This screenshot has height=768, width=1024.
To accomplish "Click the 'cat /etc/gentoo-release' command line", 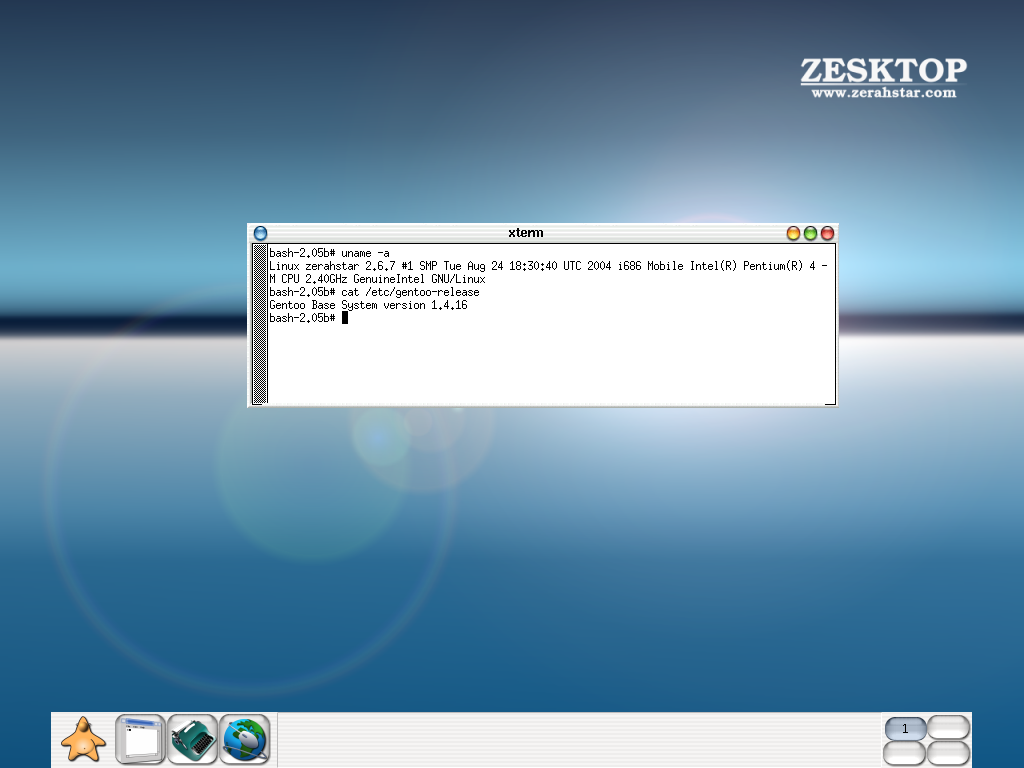I will coord(374,292).
